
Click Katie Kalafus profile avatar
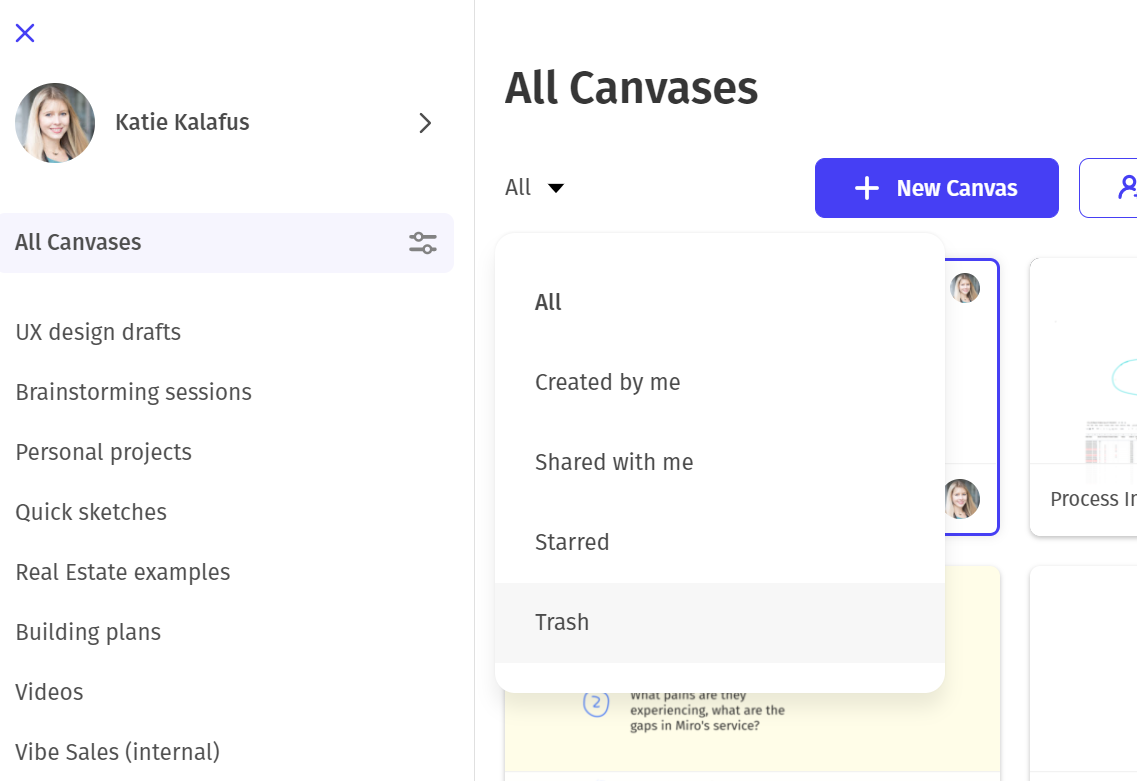point(55,123)
